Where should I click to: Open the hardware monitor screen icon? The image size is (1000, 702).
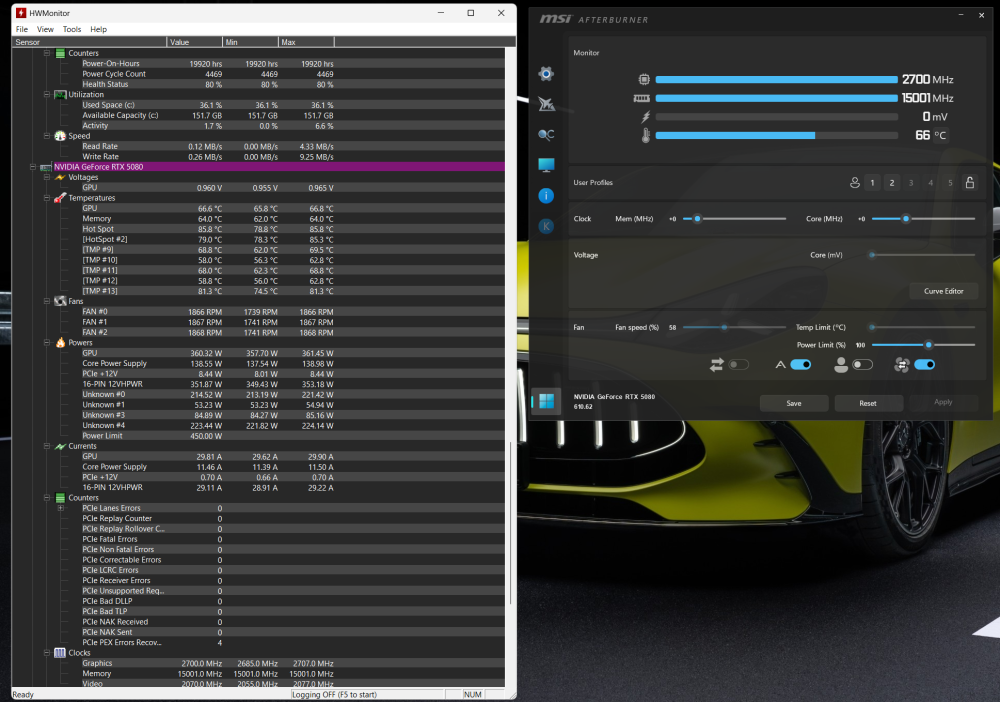click(546, 165)
